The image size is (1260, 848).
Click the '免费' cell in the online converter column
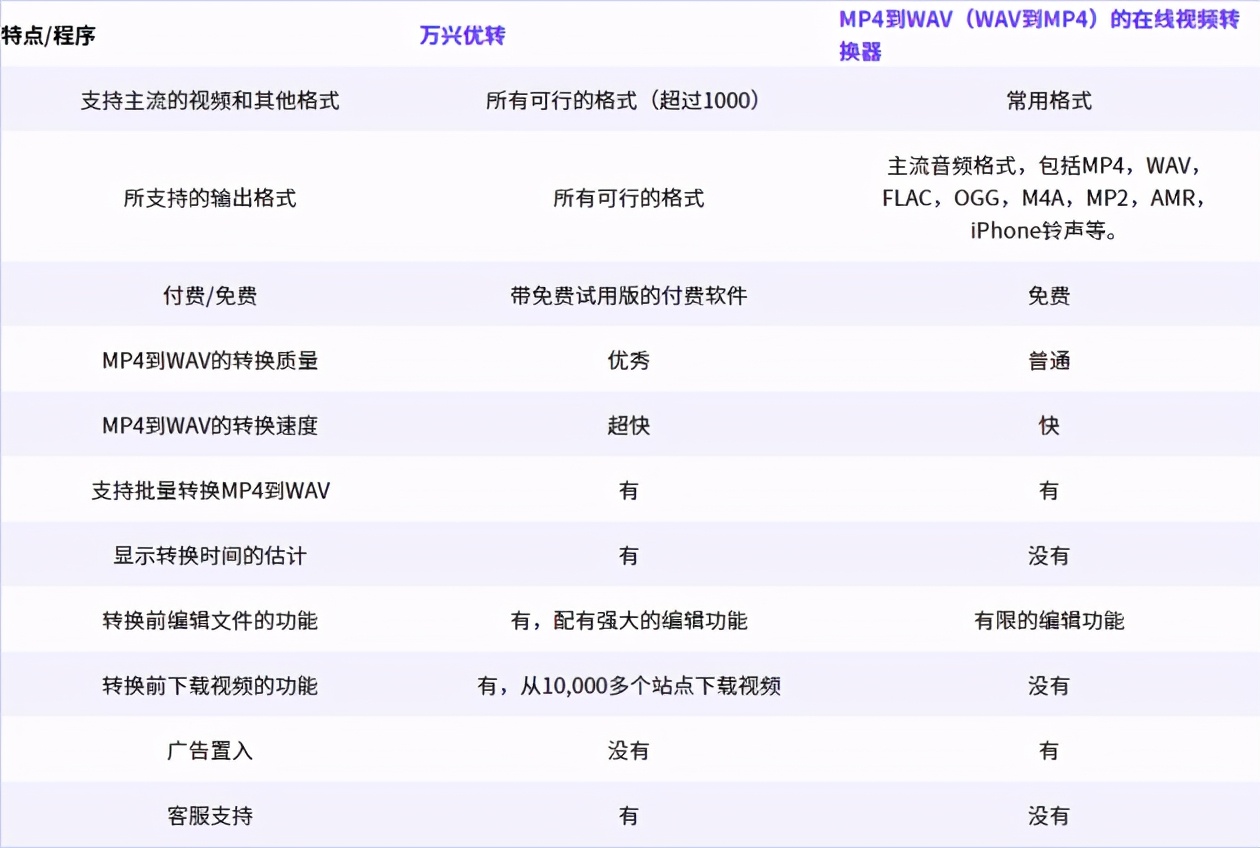click(1049, 296)
